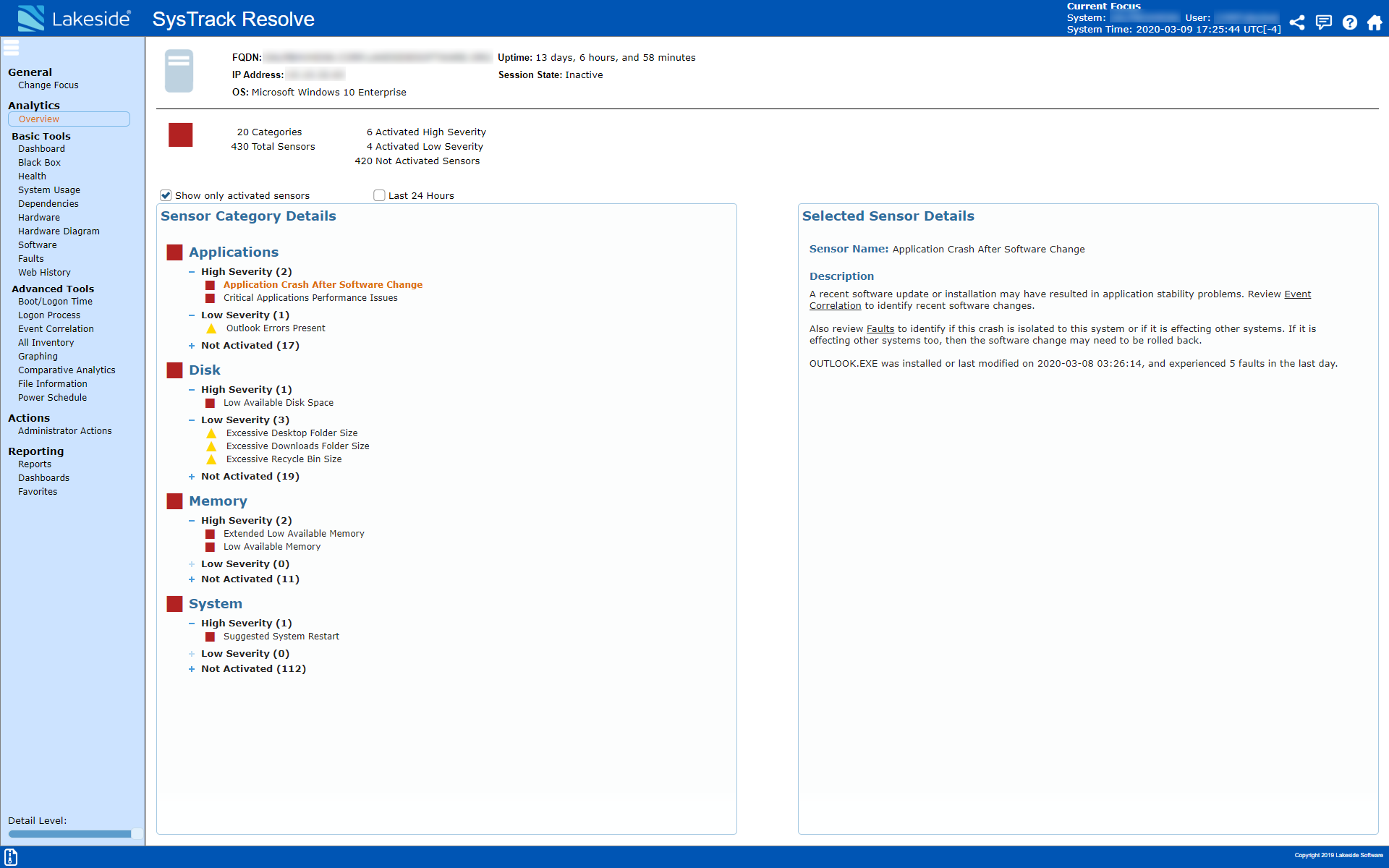This screenshot has width=1389, height=868.
Task: Expand Not Activated (112) under System
Action: (x=191, y=669)
